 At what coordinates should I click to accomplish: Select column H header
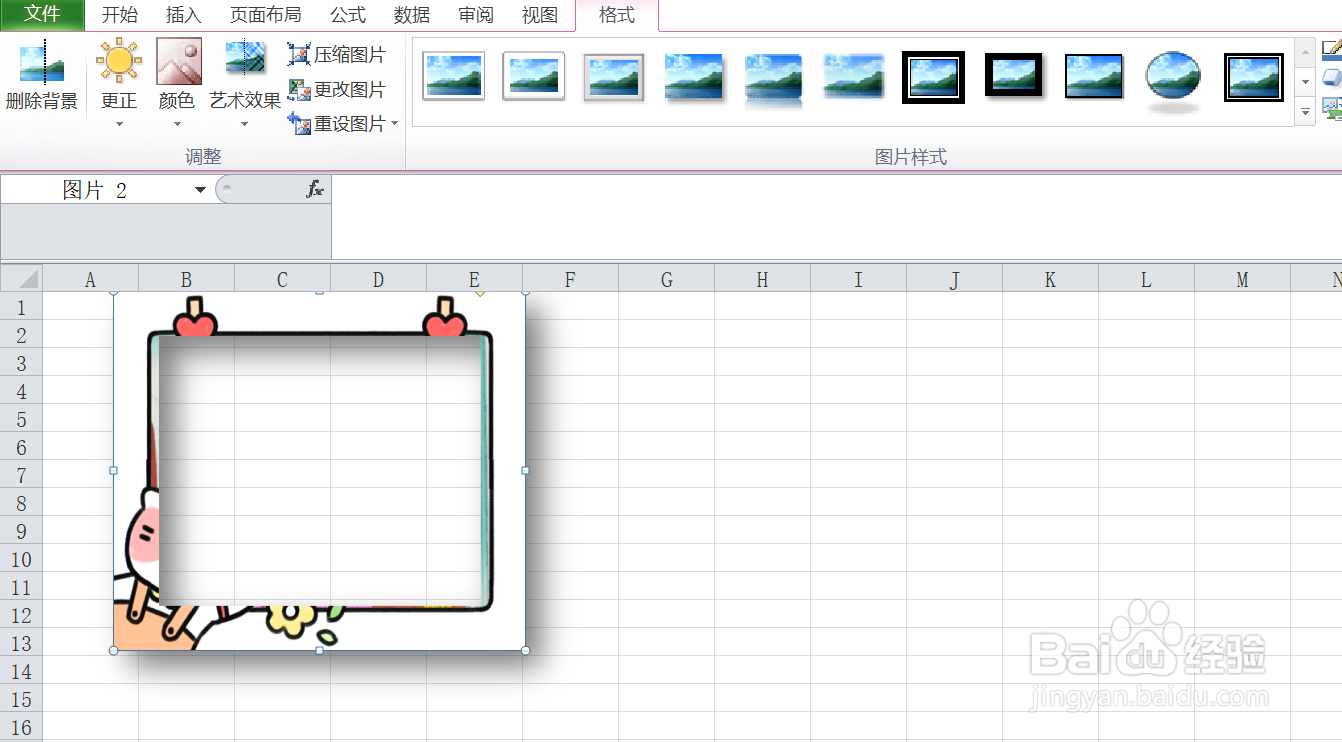point(762,279)
